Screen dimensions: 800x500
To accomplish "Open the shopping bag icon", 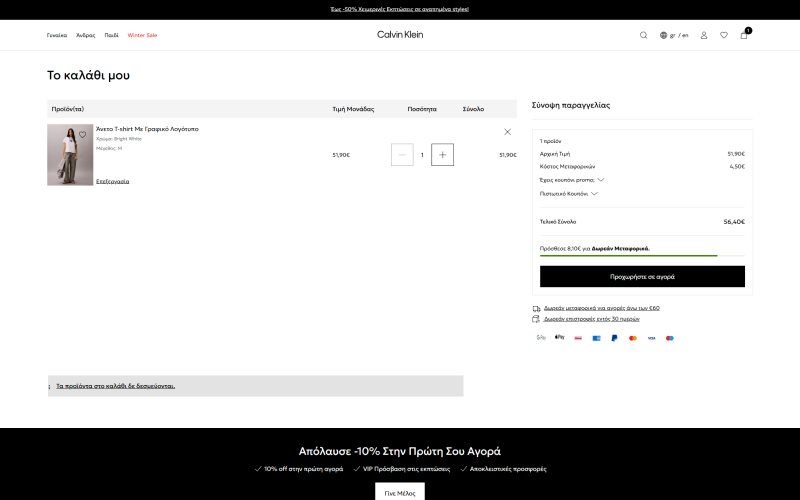I will point(744,35).
